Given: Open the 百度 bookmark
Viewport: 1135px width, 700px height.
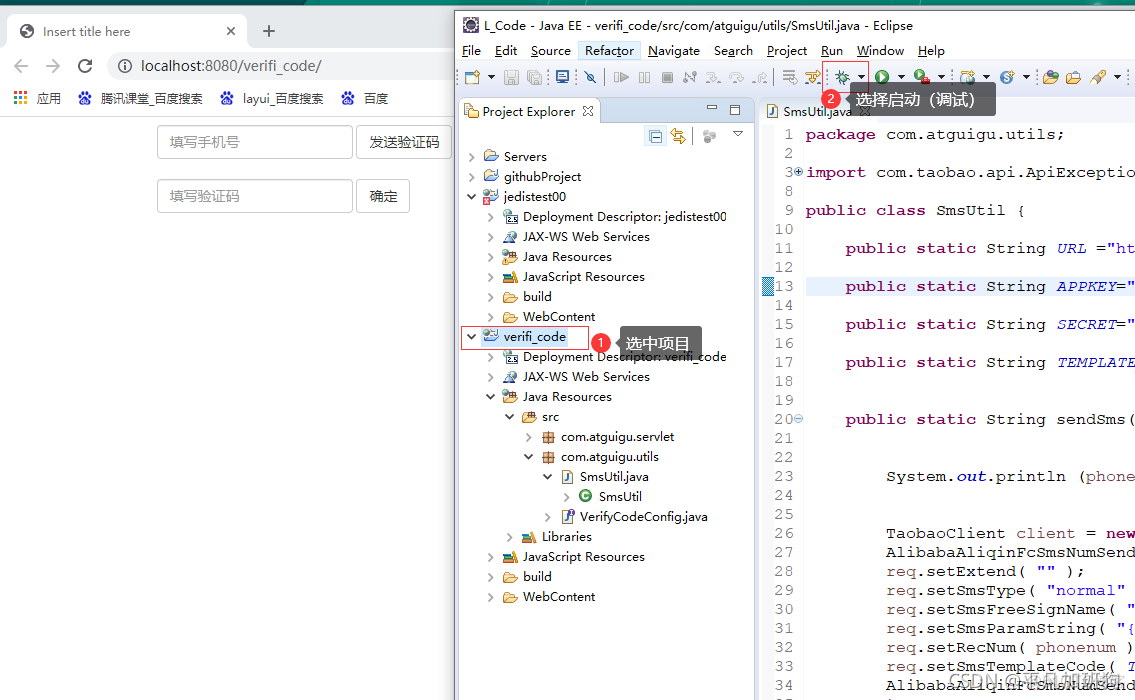Looking at the screenshot, I should [x=365, y=98].
